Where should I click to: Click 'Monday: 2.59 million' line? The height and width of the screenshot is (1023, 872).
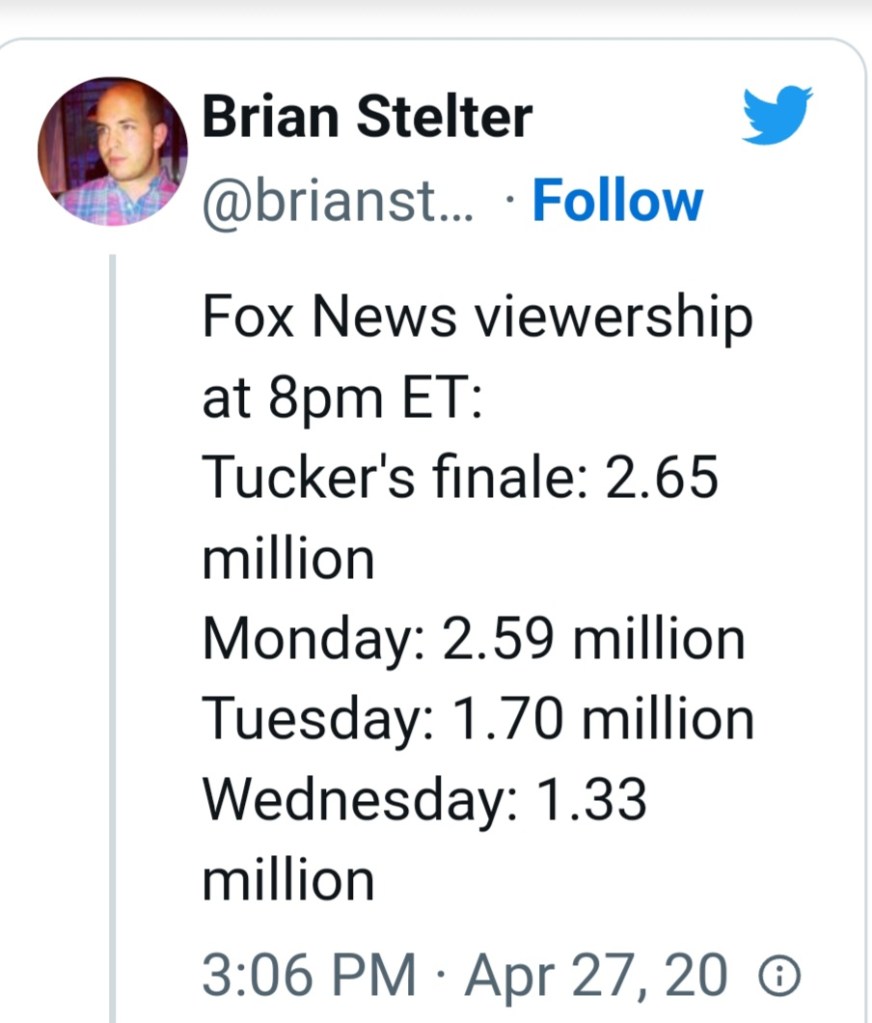click(x=473, y=640)
